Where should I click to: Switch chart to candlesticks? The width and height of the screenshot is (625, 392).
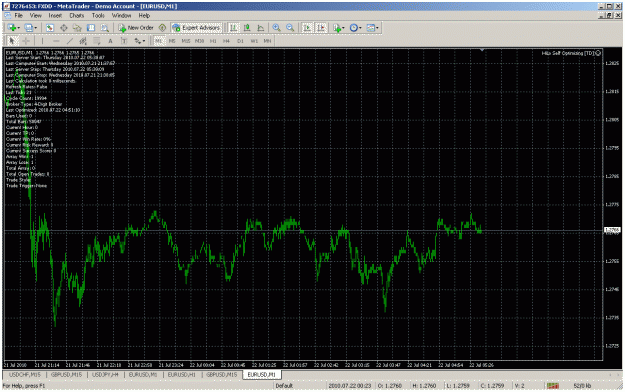247,28
